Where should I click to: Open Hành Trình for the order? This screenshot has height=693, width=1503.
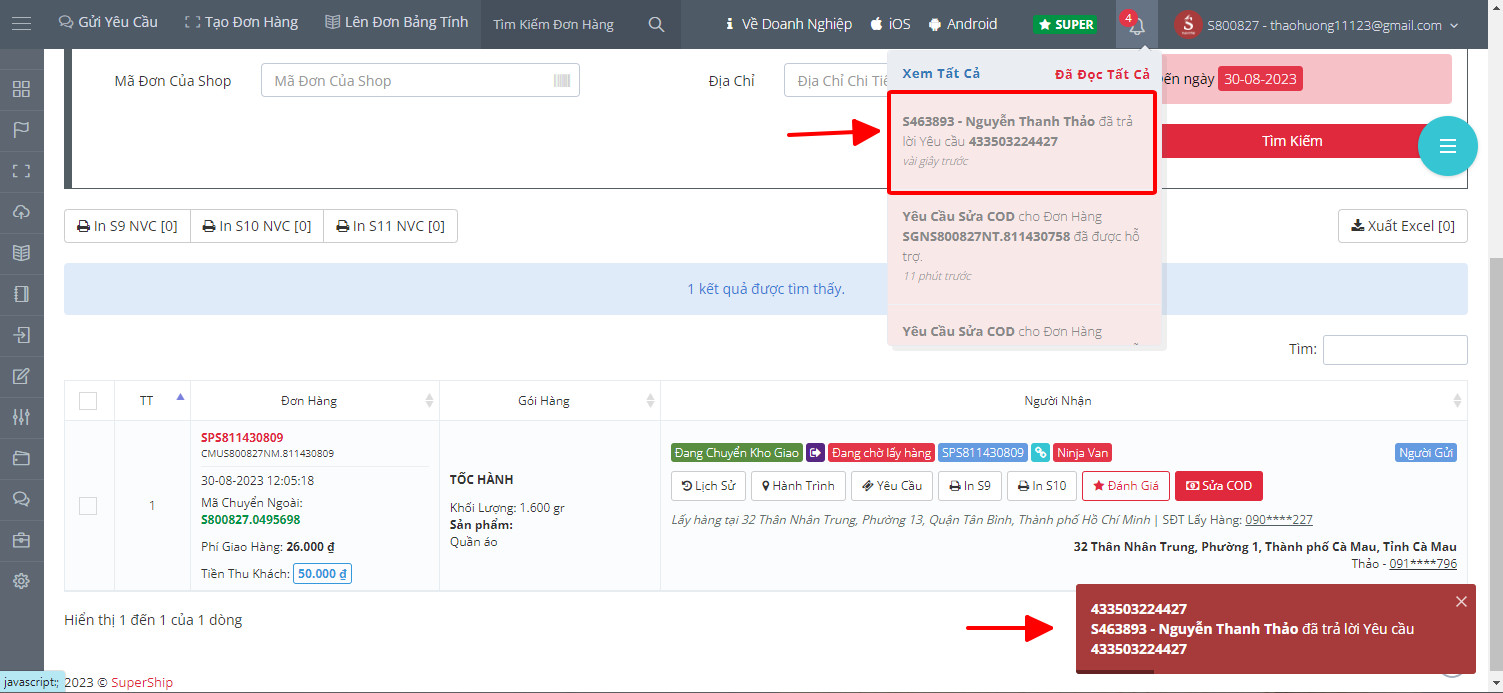point(798,486)
